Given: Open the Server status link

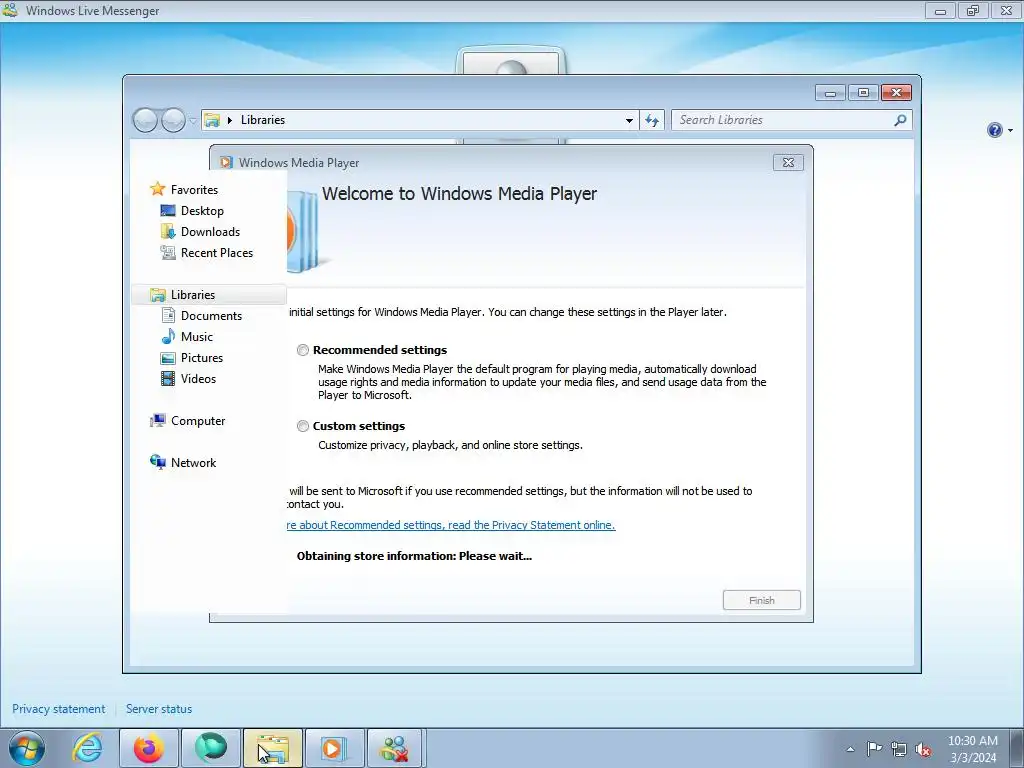Looking at the screenshot, I should pyautogui.click(x=159, y=709).
